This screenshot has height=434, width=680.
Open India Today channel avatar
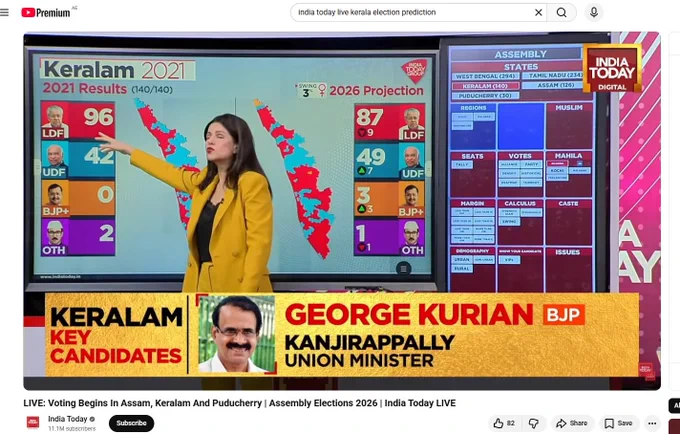(x=33, y=422)
